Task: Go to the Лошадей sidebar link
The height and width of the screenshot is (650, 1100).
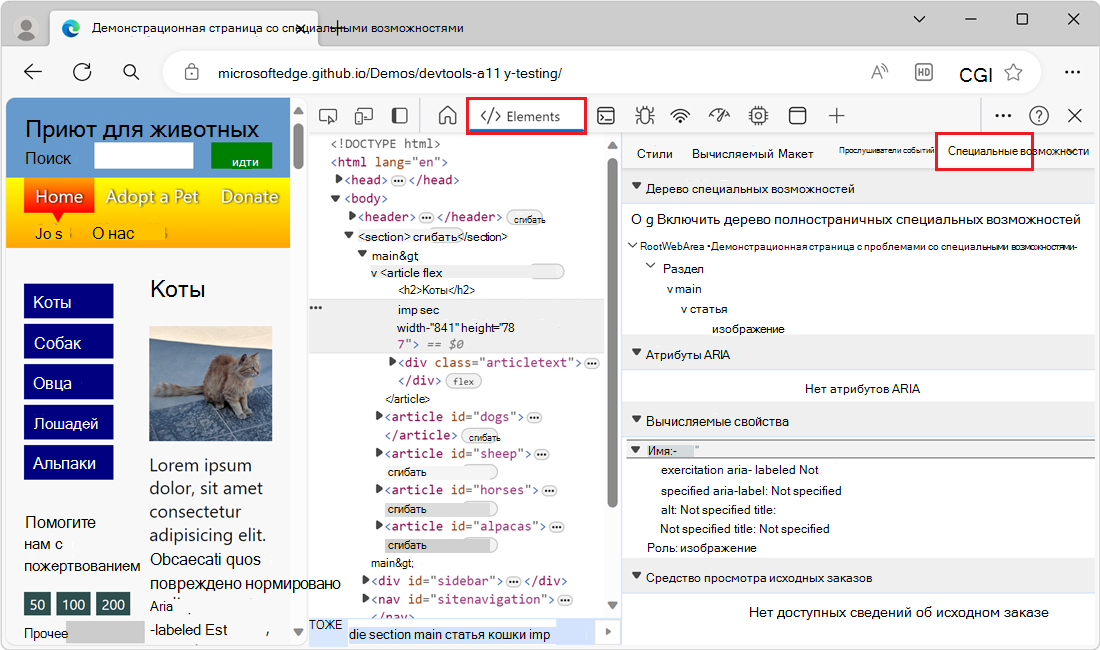Action: pos(69,423)
